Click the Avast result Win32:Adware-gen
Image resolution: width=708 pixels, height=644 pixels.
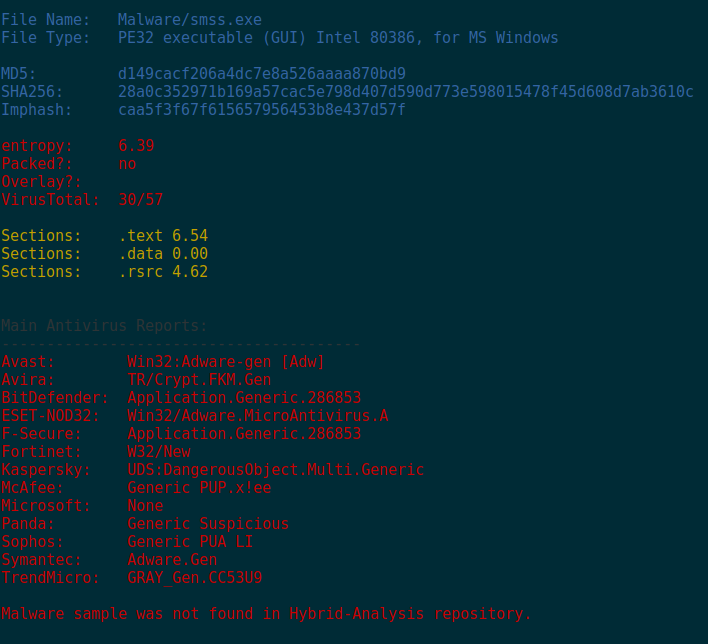pos(226,362)
